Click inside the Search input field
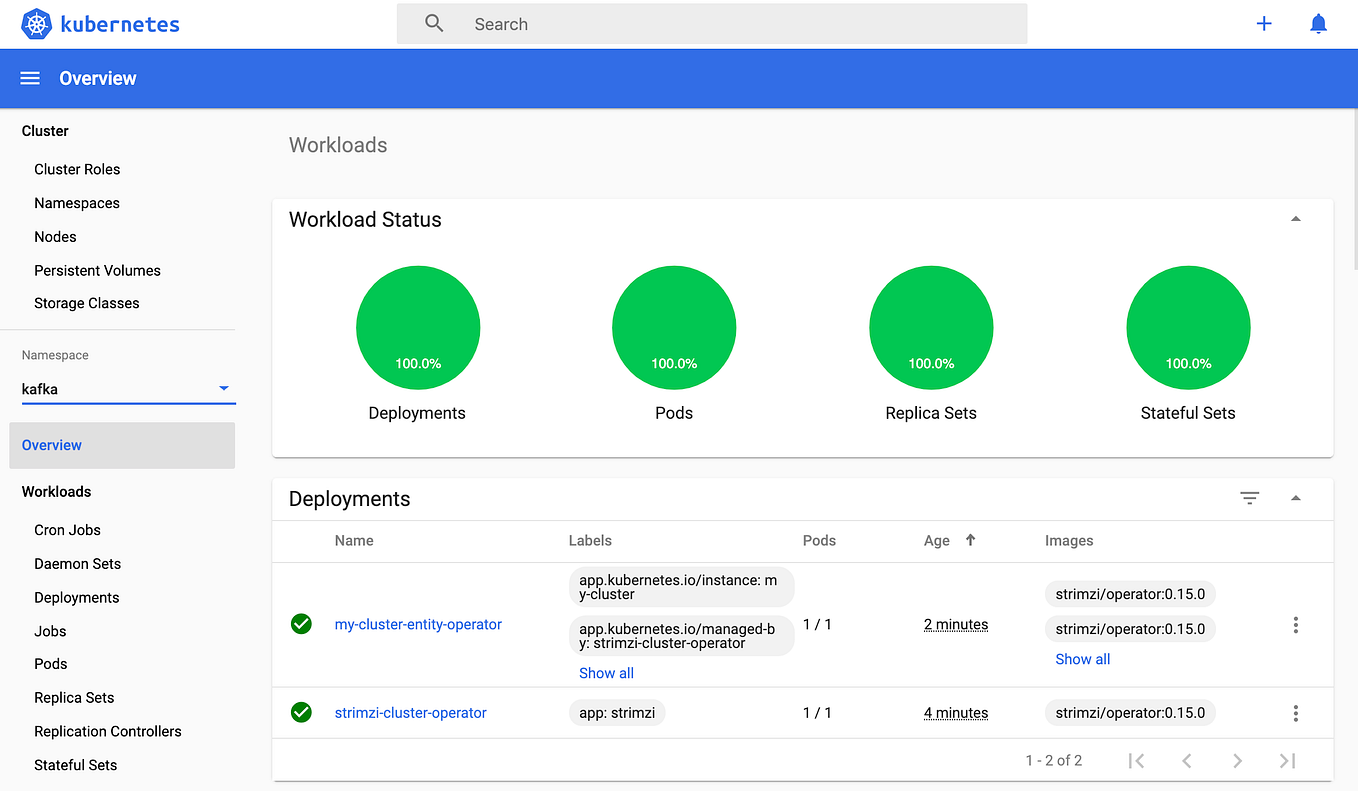The image size is (1358, 791). 700,23
